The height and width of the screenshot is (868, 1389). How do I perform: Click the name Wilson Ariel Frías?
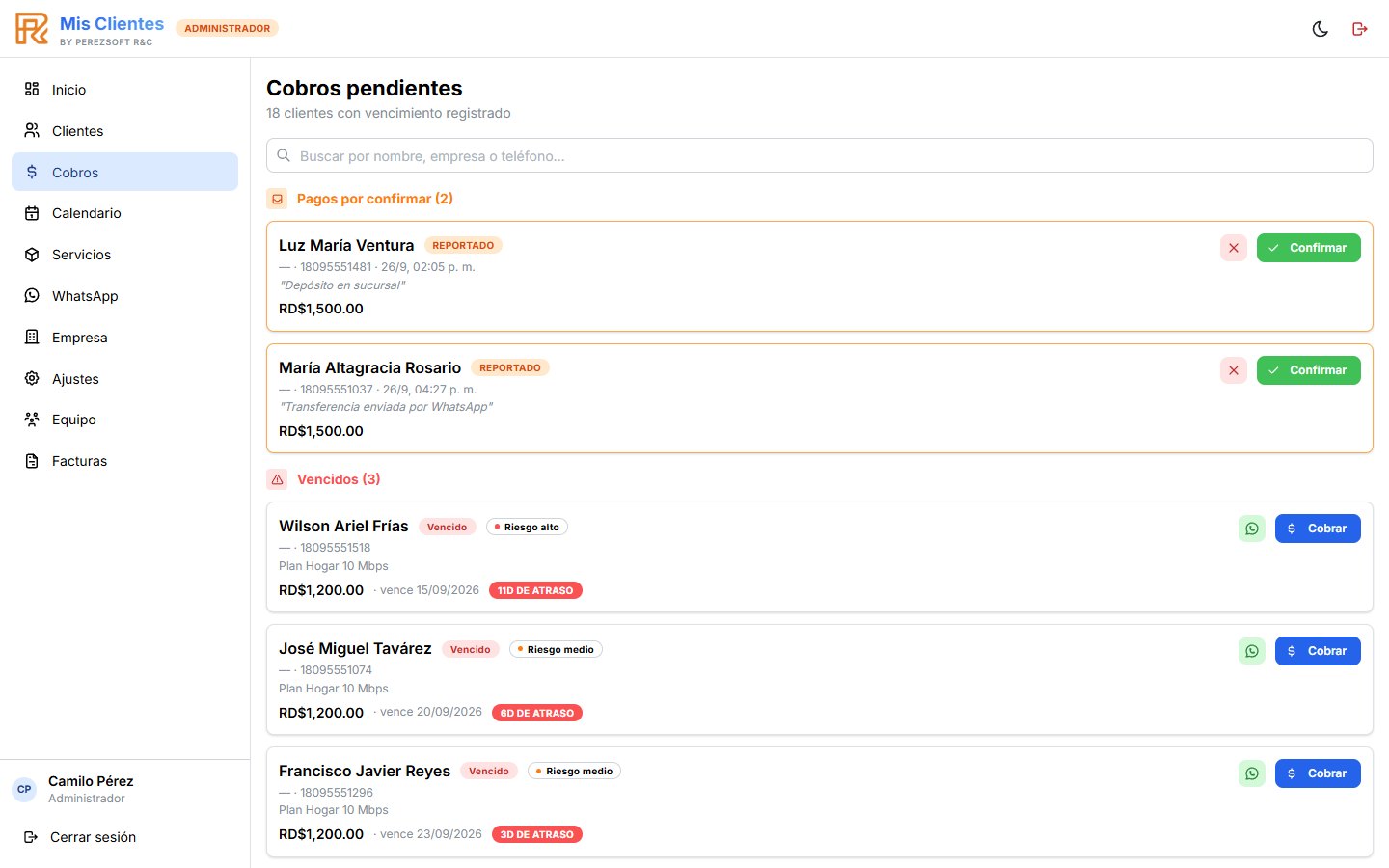pos(343,527)
